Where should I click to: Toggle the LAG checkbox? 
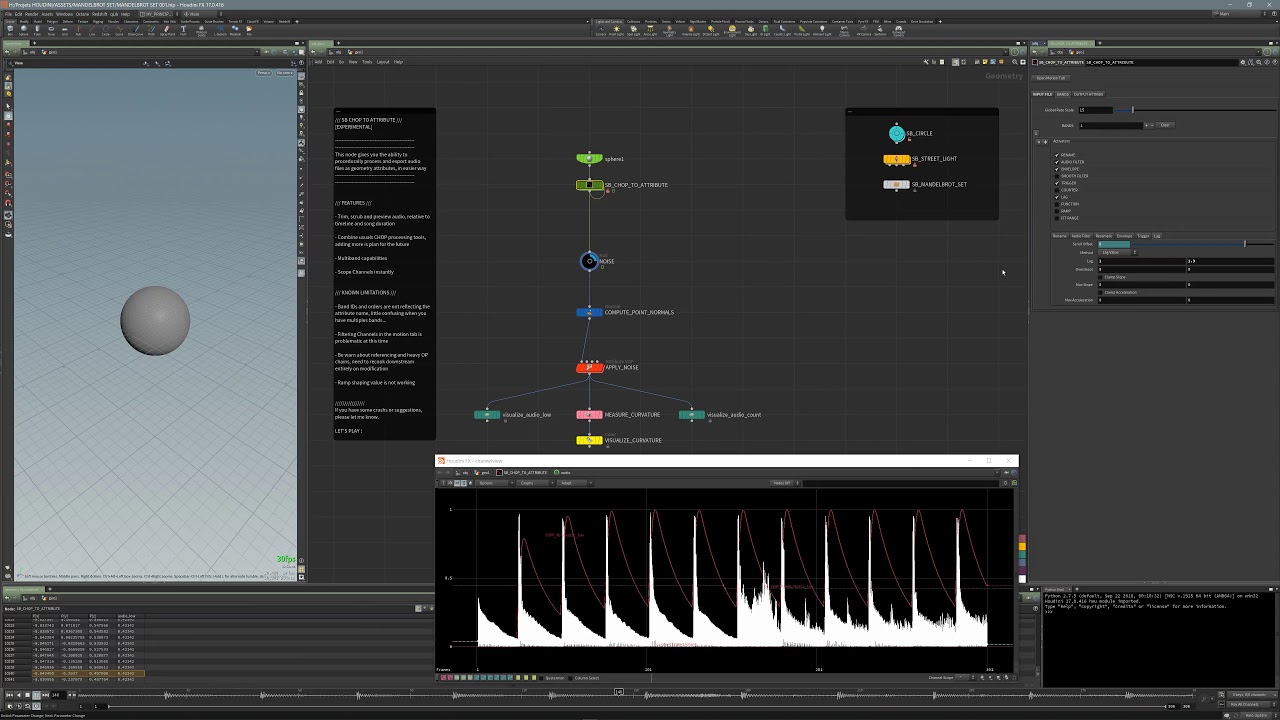tap(1057, 197)
